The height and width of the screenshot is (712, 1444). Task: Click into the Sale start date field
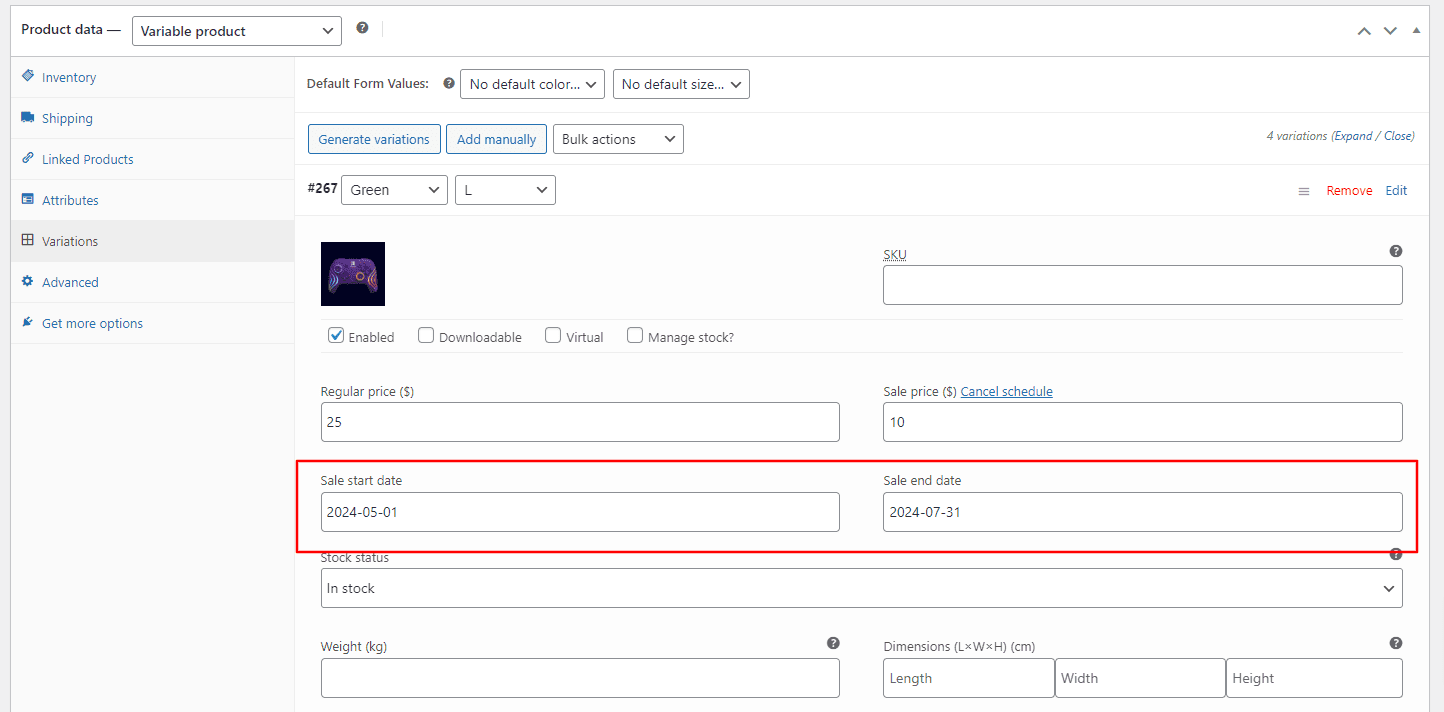[x=580, y=512]
